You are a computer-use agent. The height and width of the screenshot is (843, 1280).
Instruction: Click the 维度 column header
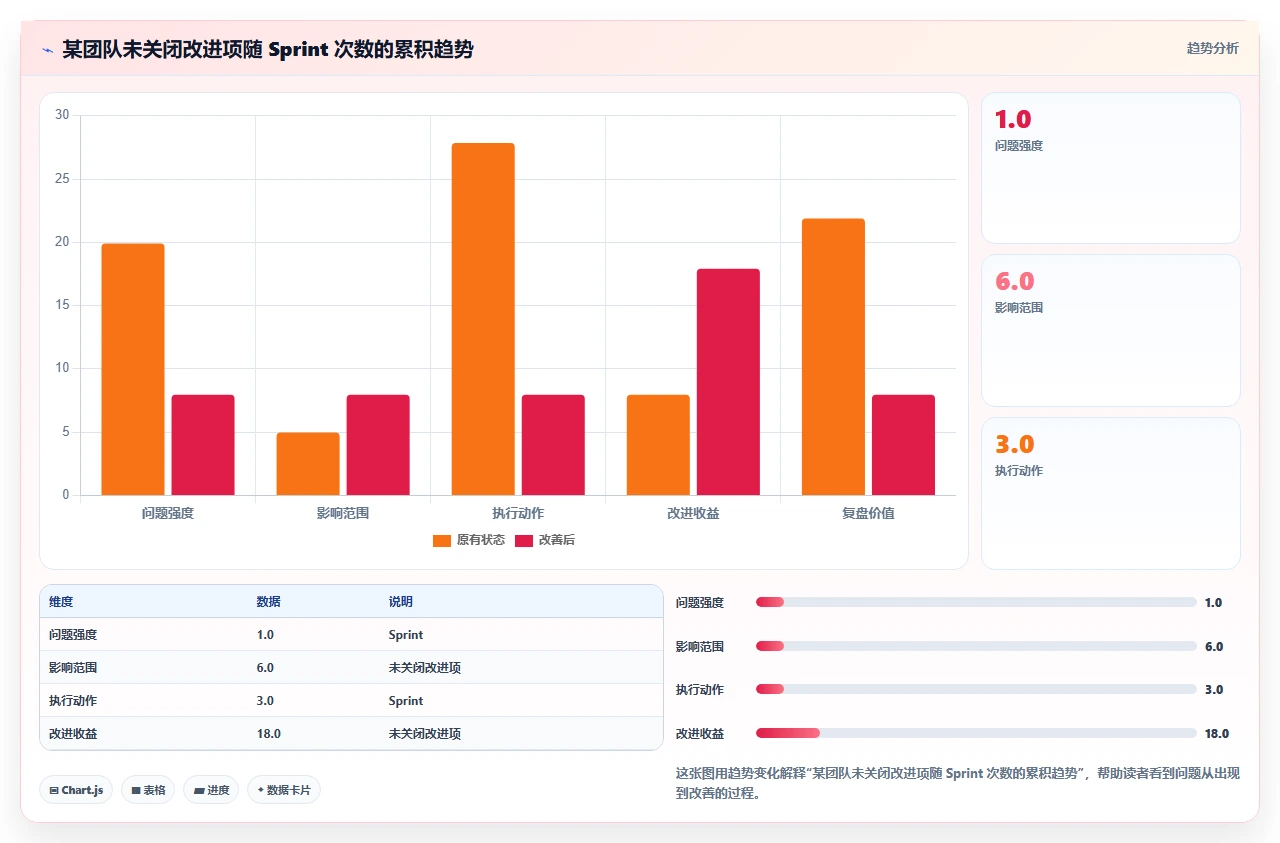61,602
